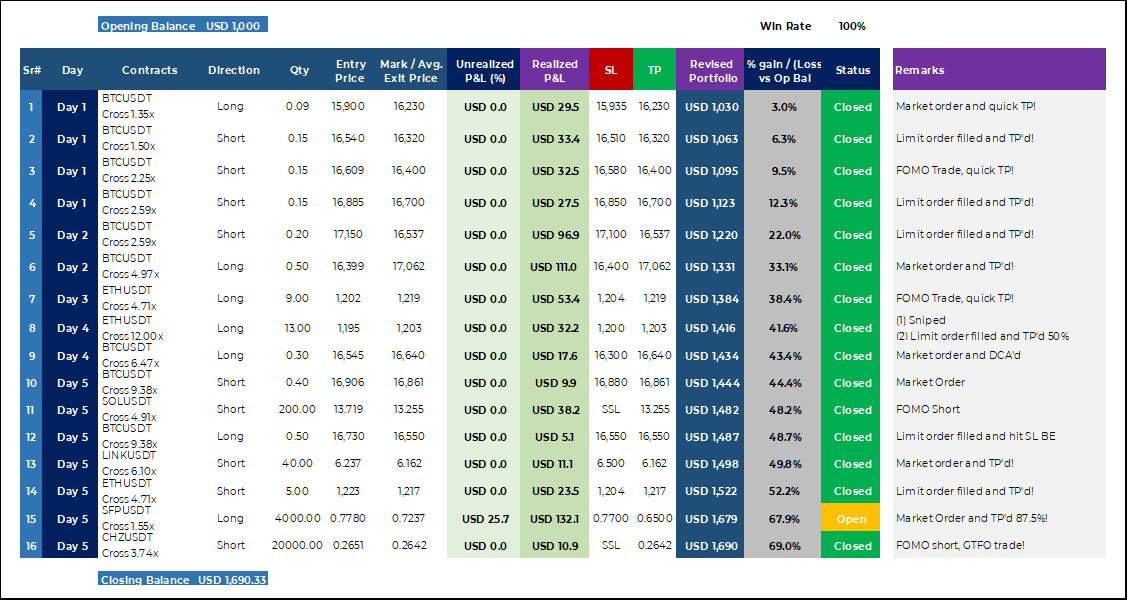Click quantity 20000.00 cell
1128x601 pixels.
coord(297,546)
